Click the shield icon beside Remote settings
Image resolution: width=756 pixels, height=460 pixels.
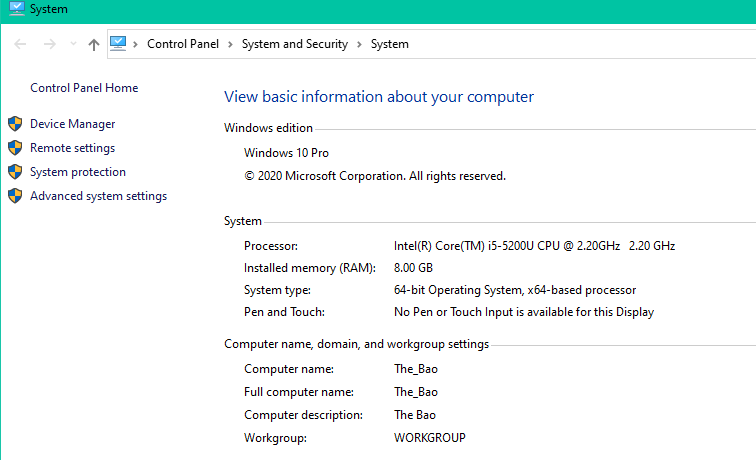pos(15,148)
